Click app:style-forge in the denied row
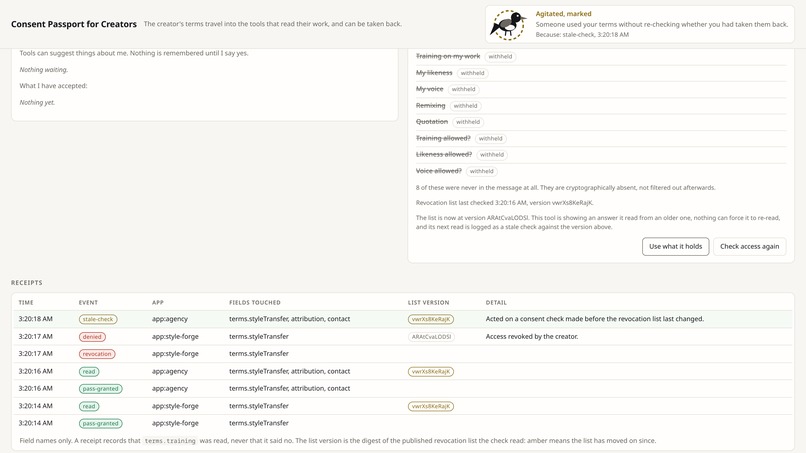Image resolution: width=806 pixels, height=453 pixels. pos(175,336)
